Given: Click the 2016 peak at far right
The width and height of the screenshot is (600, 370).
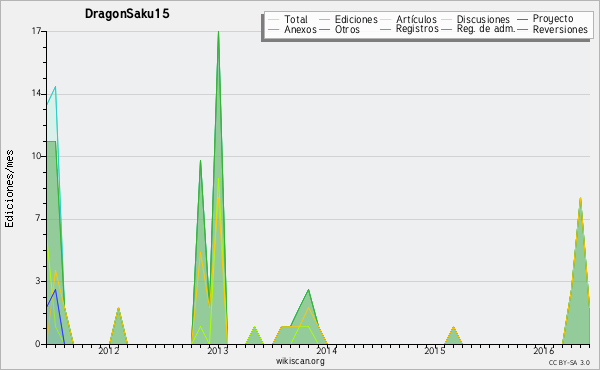Looking at the screenshot, I should click(580, 199).
